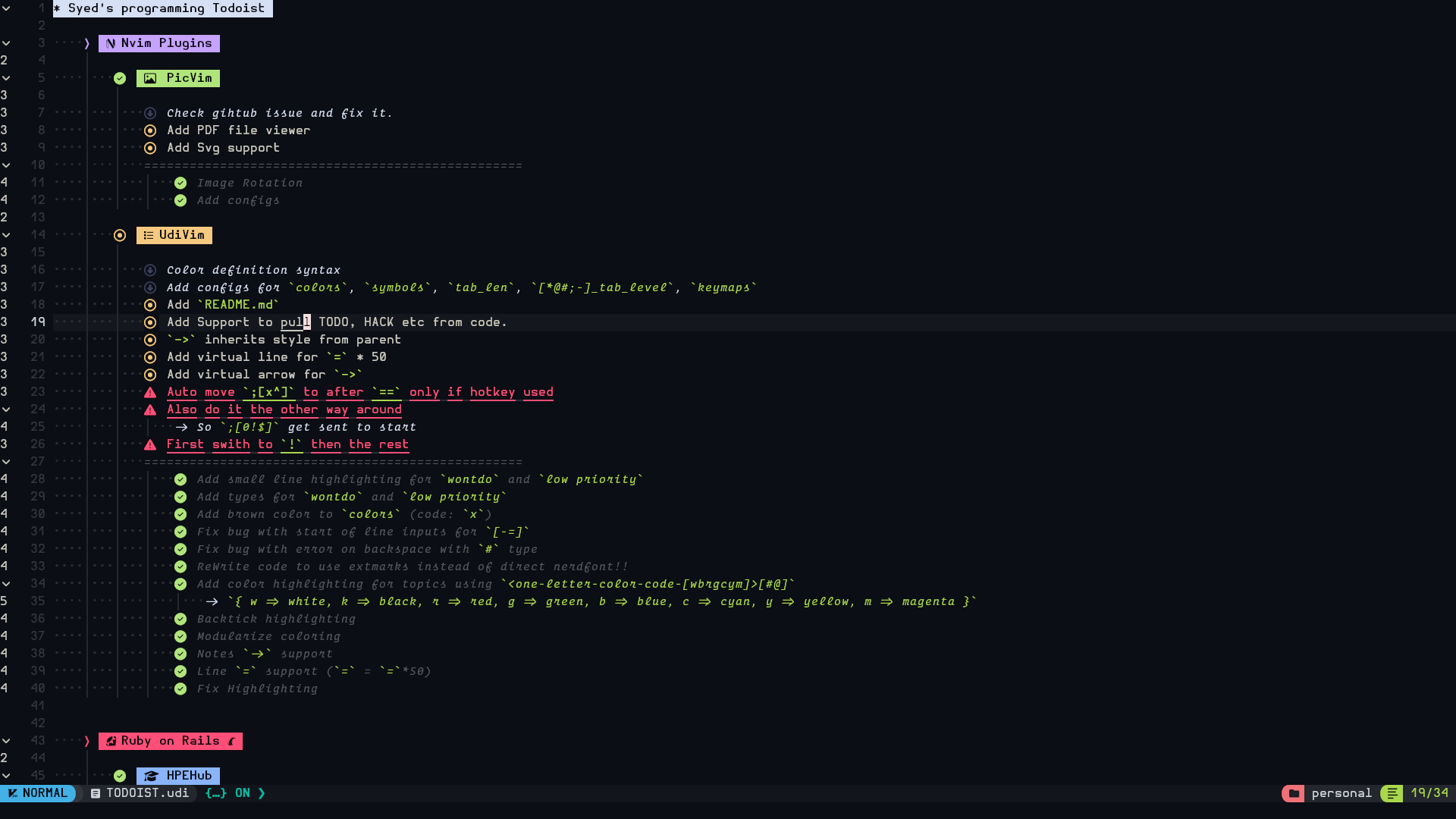Select the Nvim Plugins section heading
Viewport: 1456px width, 819px height.
pos(166,43)
